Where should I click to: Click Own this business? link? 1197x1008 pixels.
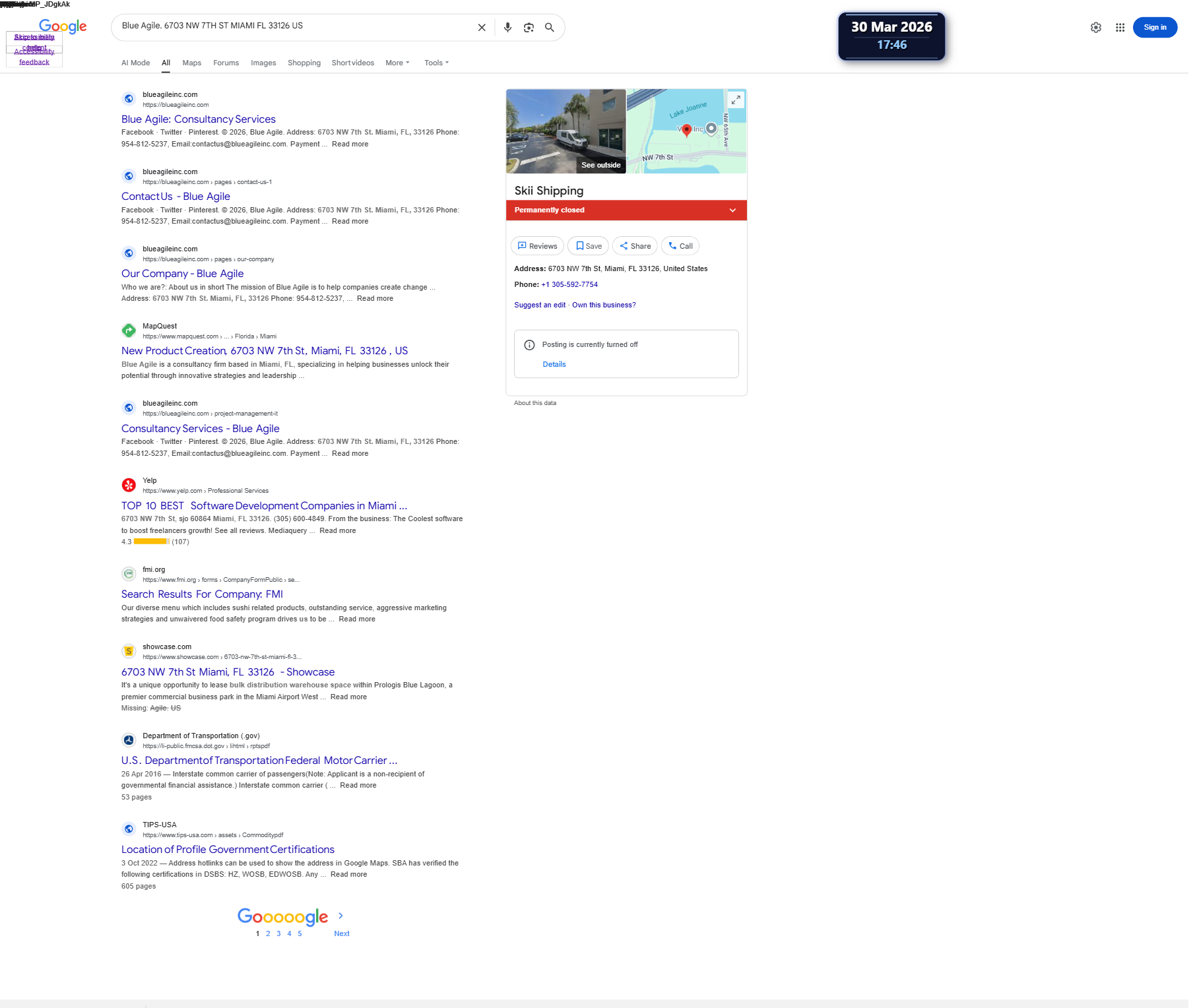604,305
